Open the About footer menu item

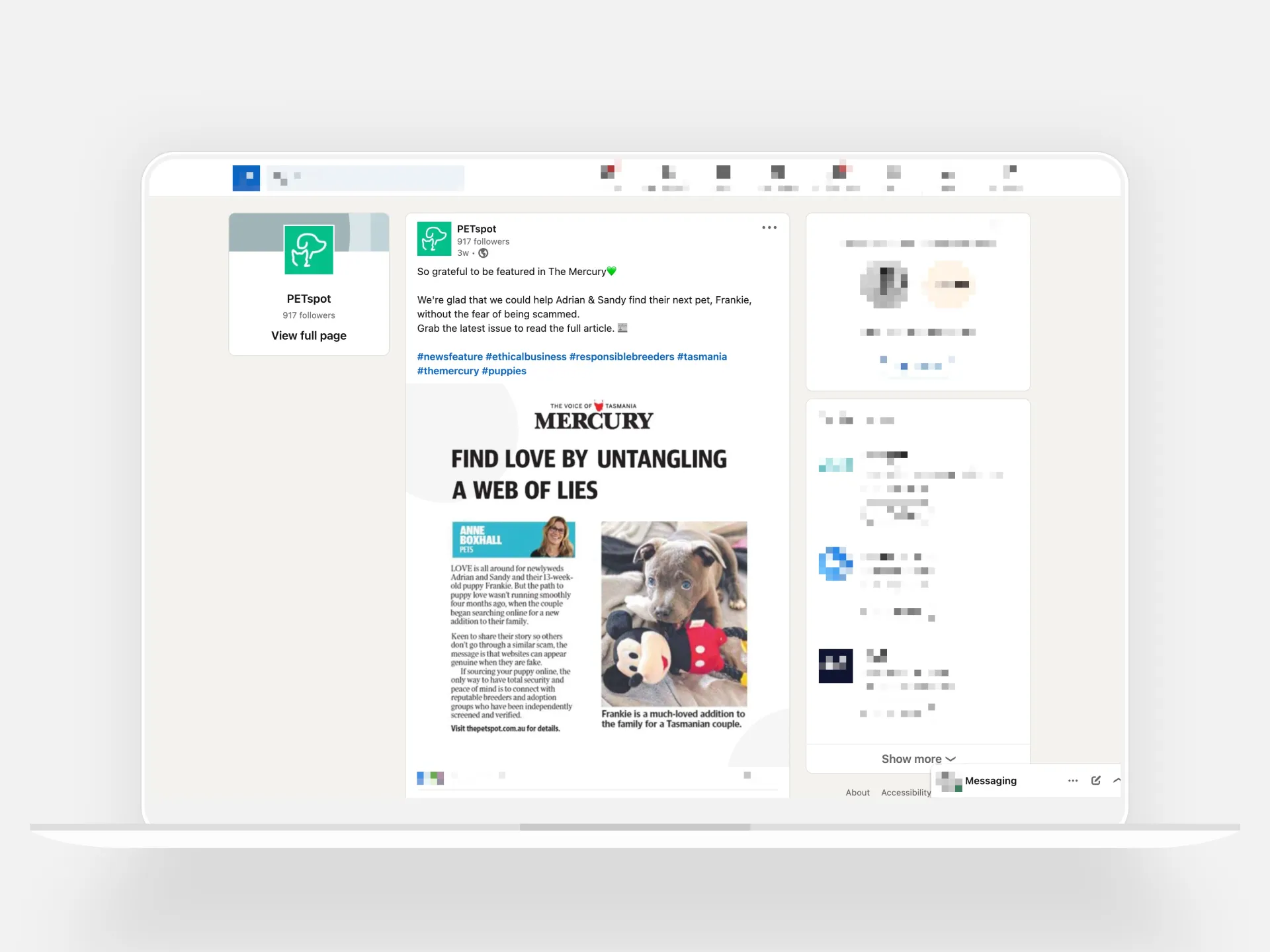coord(857,792)
